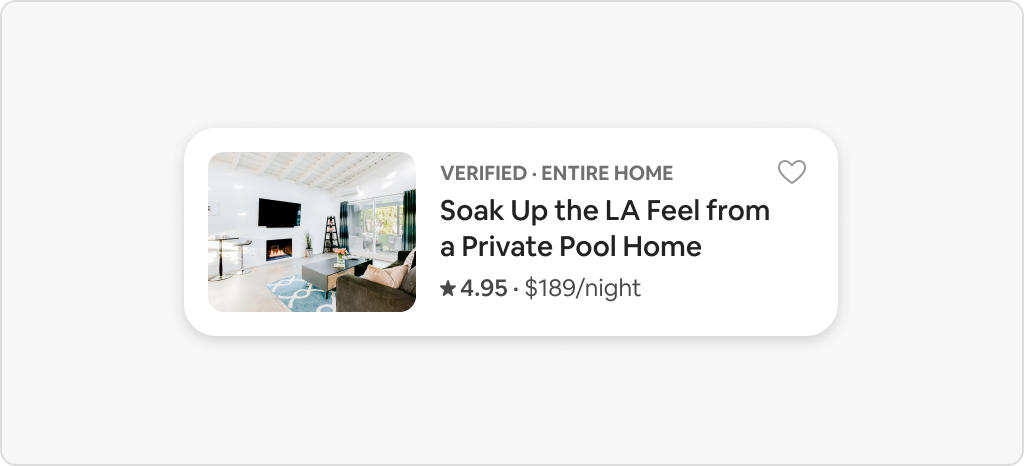The width and height of the screenshot is (1024, 466).
Task: Click the star icon beside the rating
Action: [448, 289]
